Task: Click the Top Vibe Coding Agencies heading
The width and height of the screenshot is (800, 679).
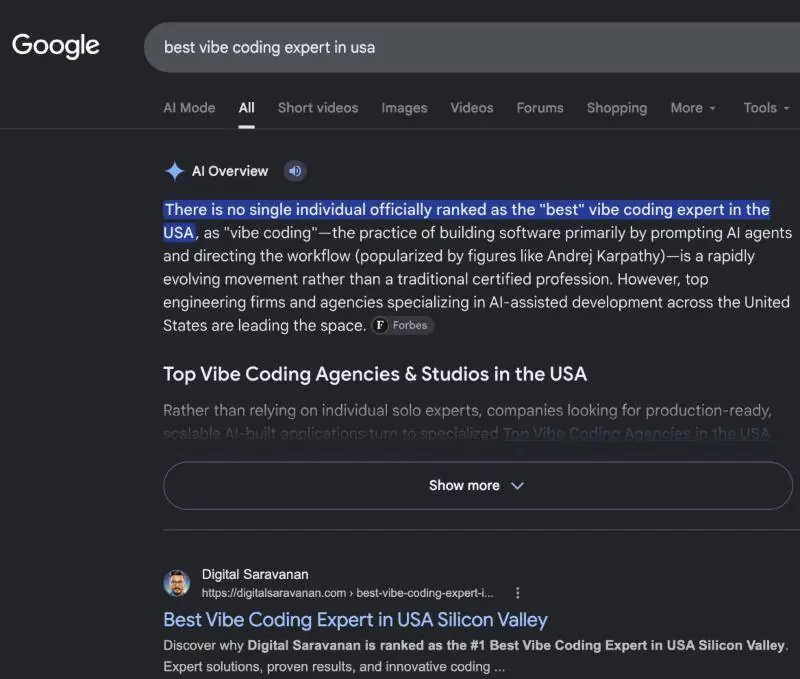Action: coord(375,374)
